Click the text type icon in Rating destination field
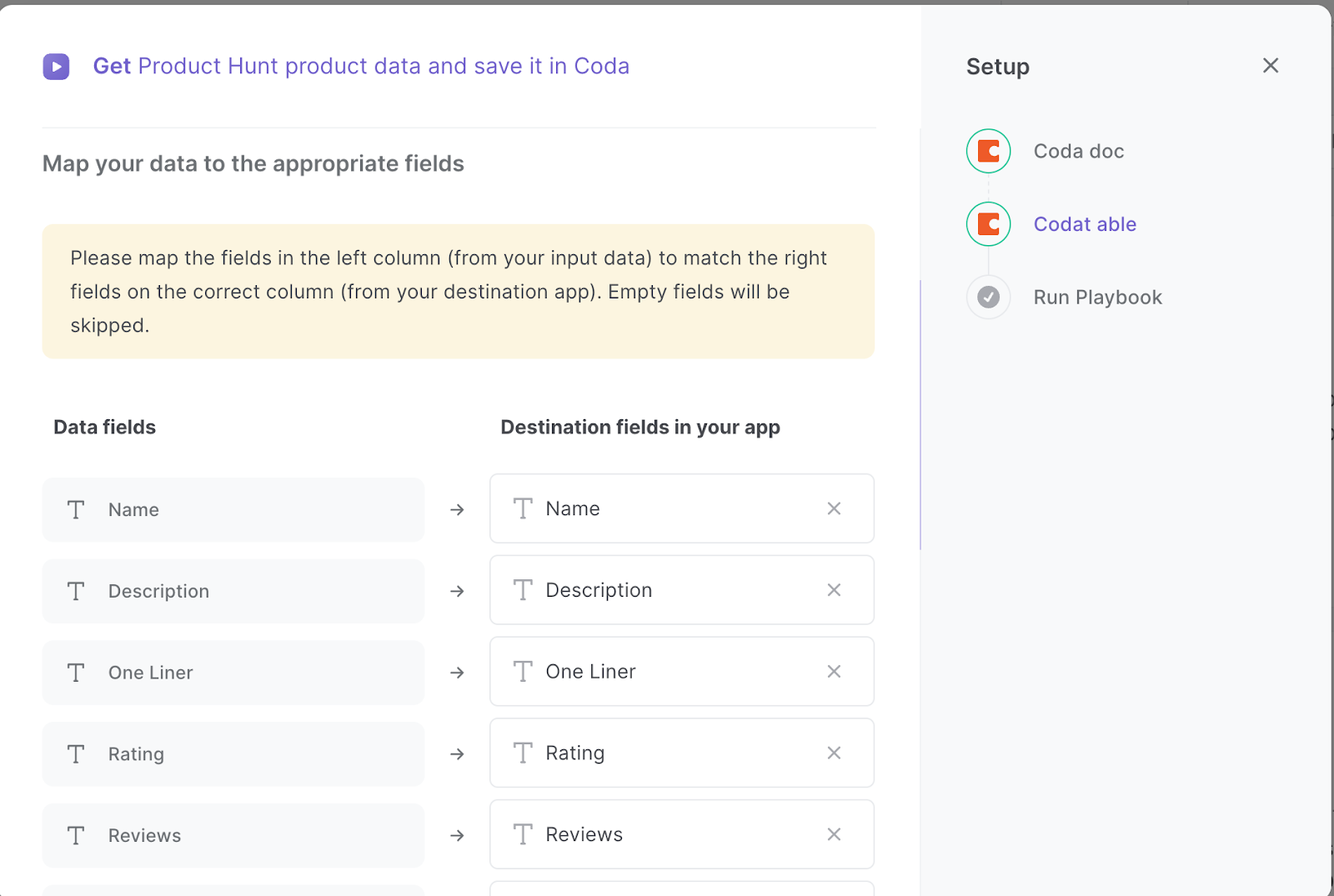The width and height of the screenshot is (1334, 896). 523,753
